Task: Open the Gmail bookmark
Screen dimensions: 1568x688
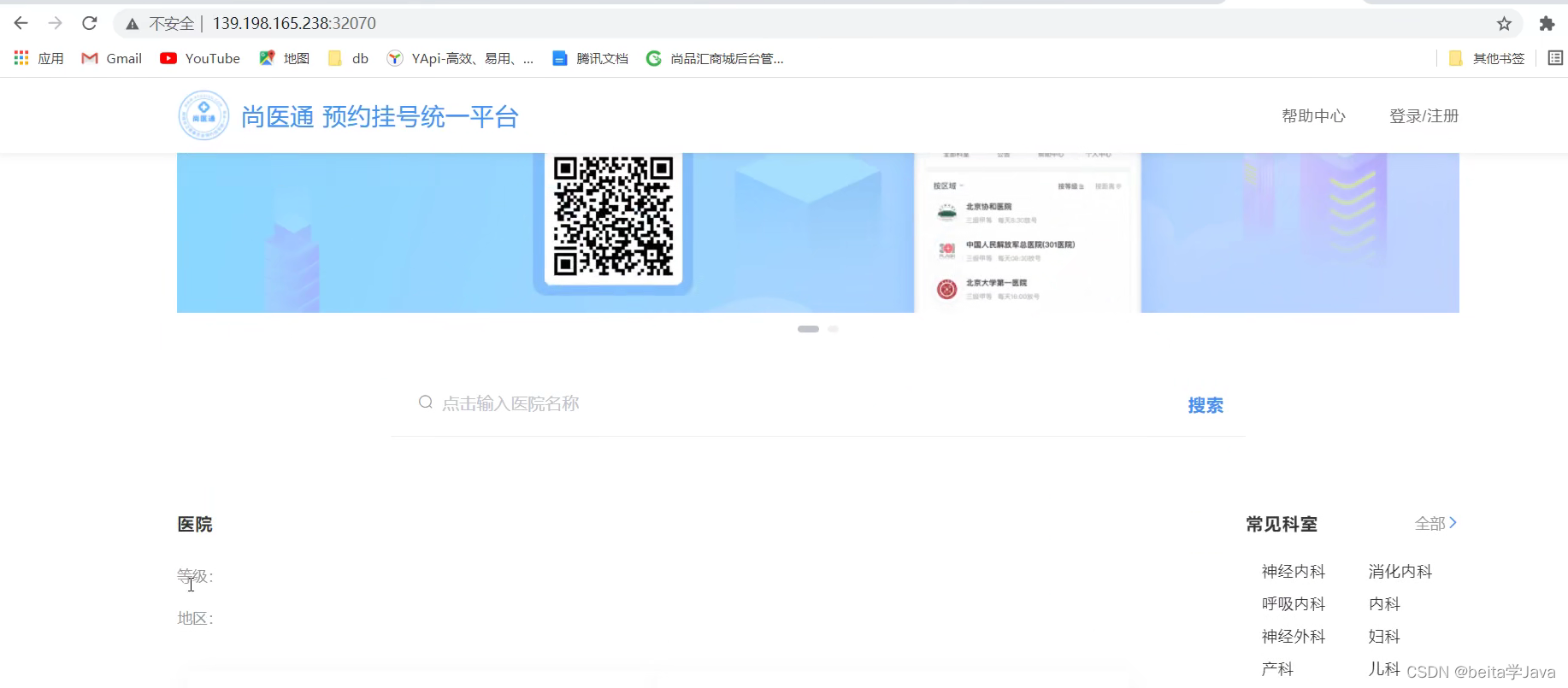Action: coord(111,58)
